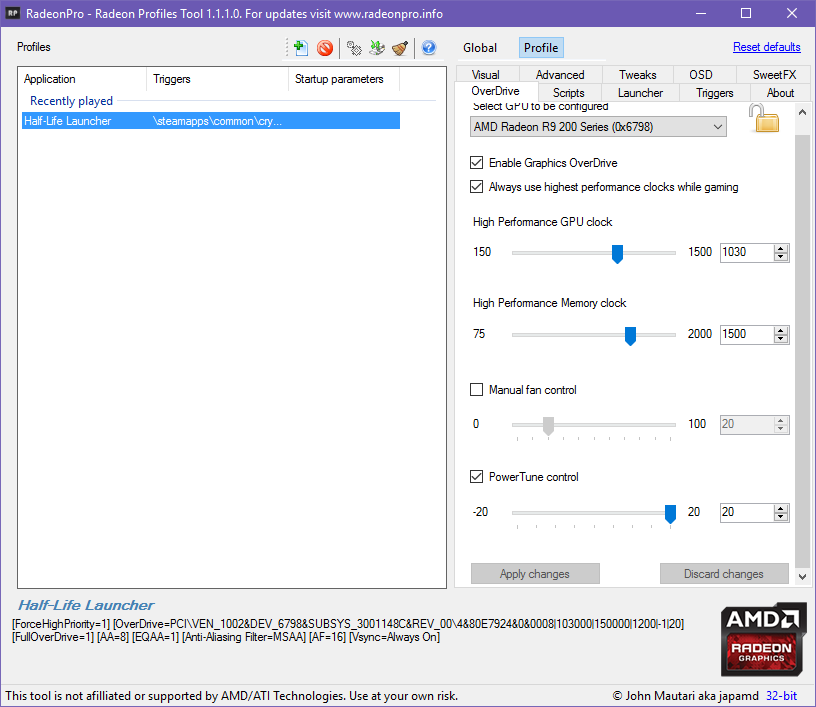Viewport: 816px width, 707px height.
Task: Open the Triggers tab
Action: tap(715, 93)
